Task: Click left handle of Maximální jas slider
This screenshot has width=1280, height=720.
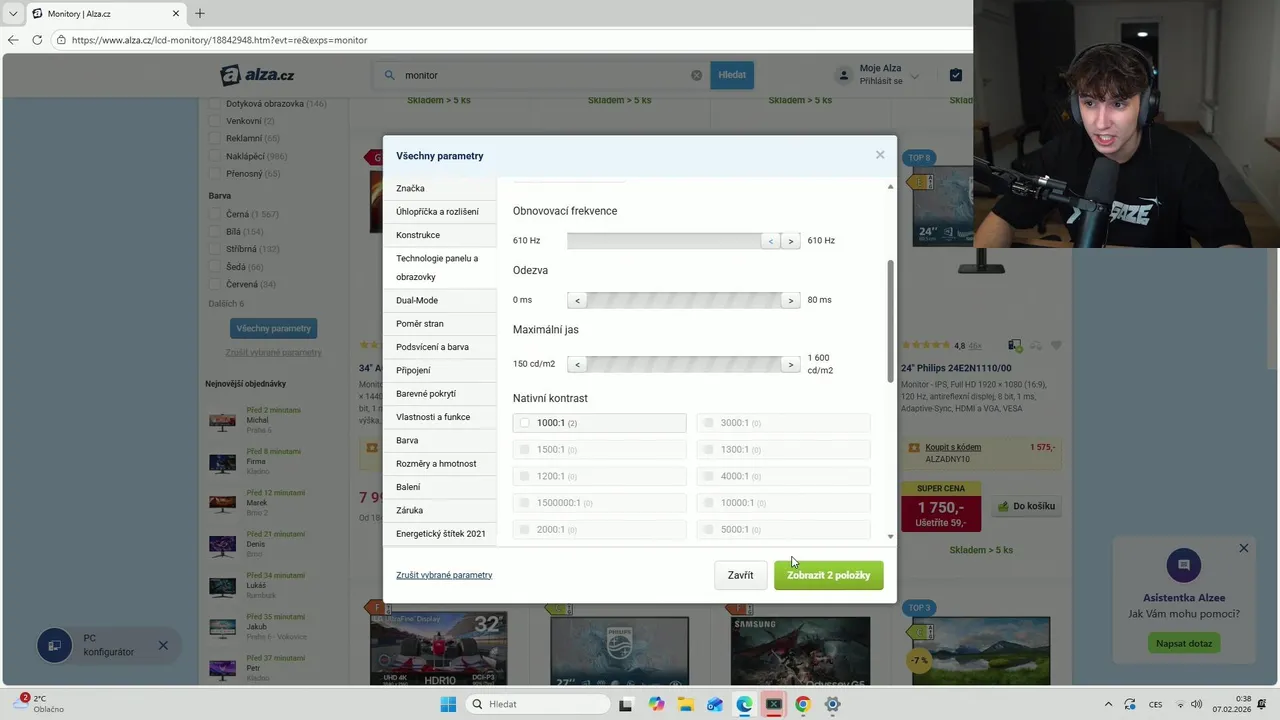Action: 577,364
